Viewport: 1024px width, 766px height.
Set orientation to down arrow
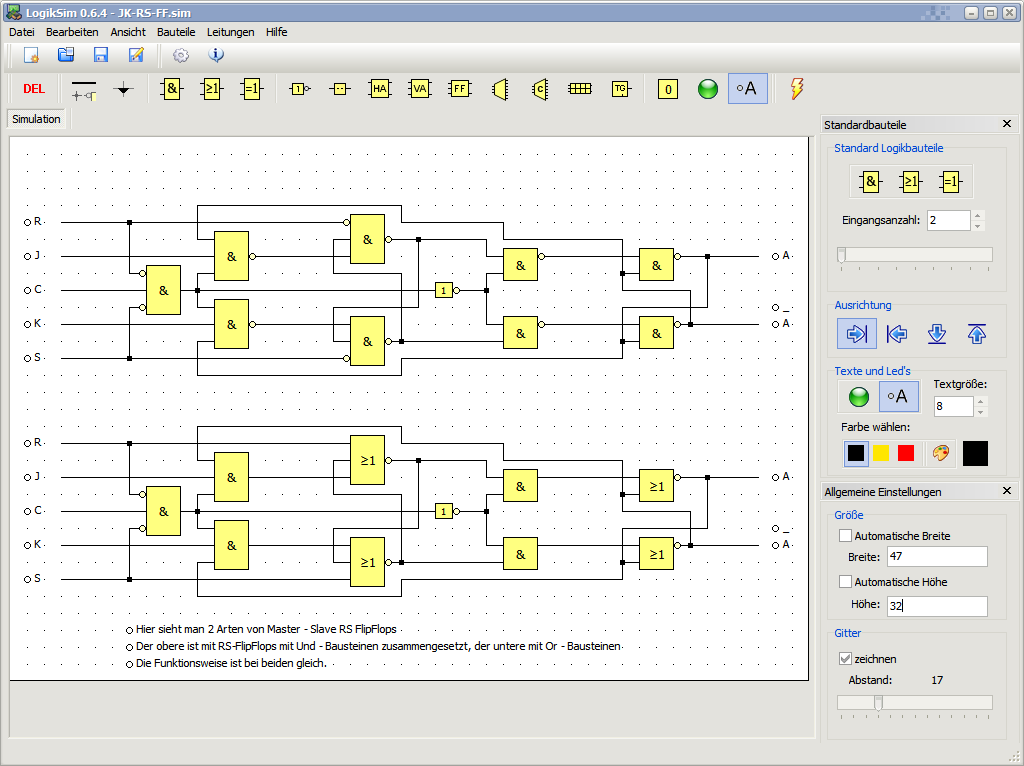coord(936,334)
